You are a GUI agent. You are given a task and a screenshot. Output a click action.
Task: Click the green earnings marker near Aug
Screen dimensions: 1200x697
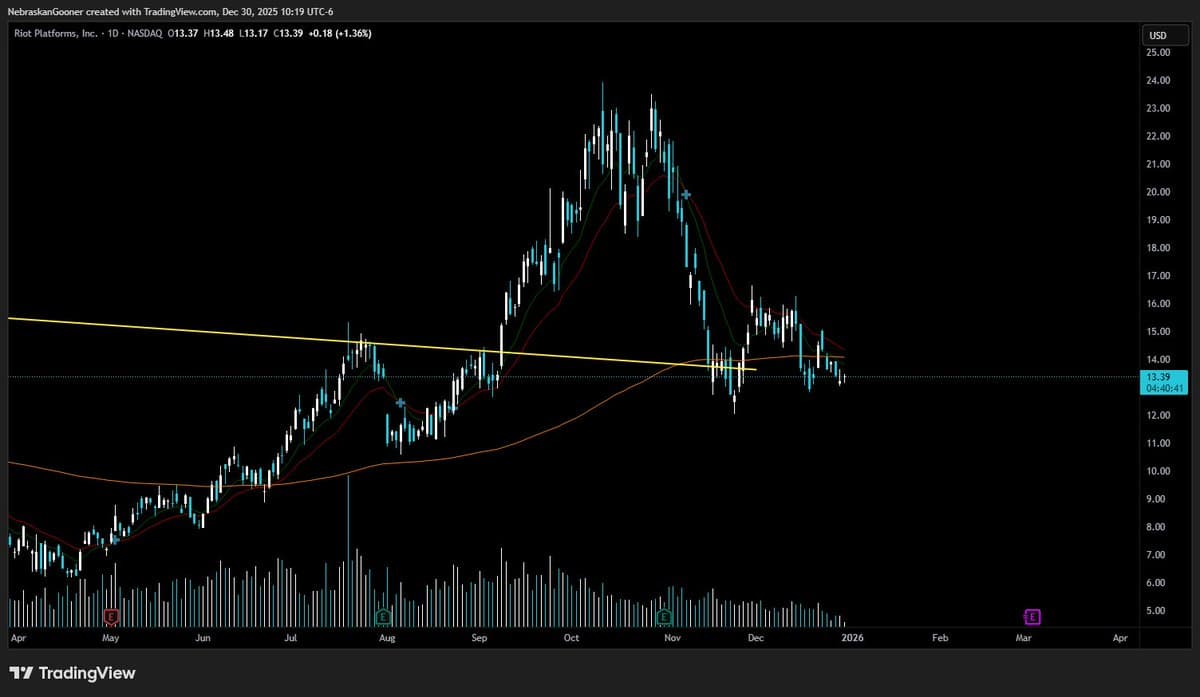[x=382, y=616]
